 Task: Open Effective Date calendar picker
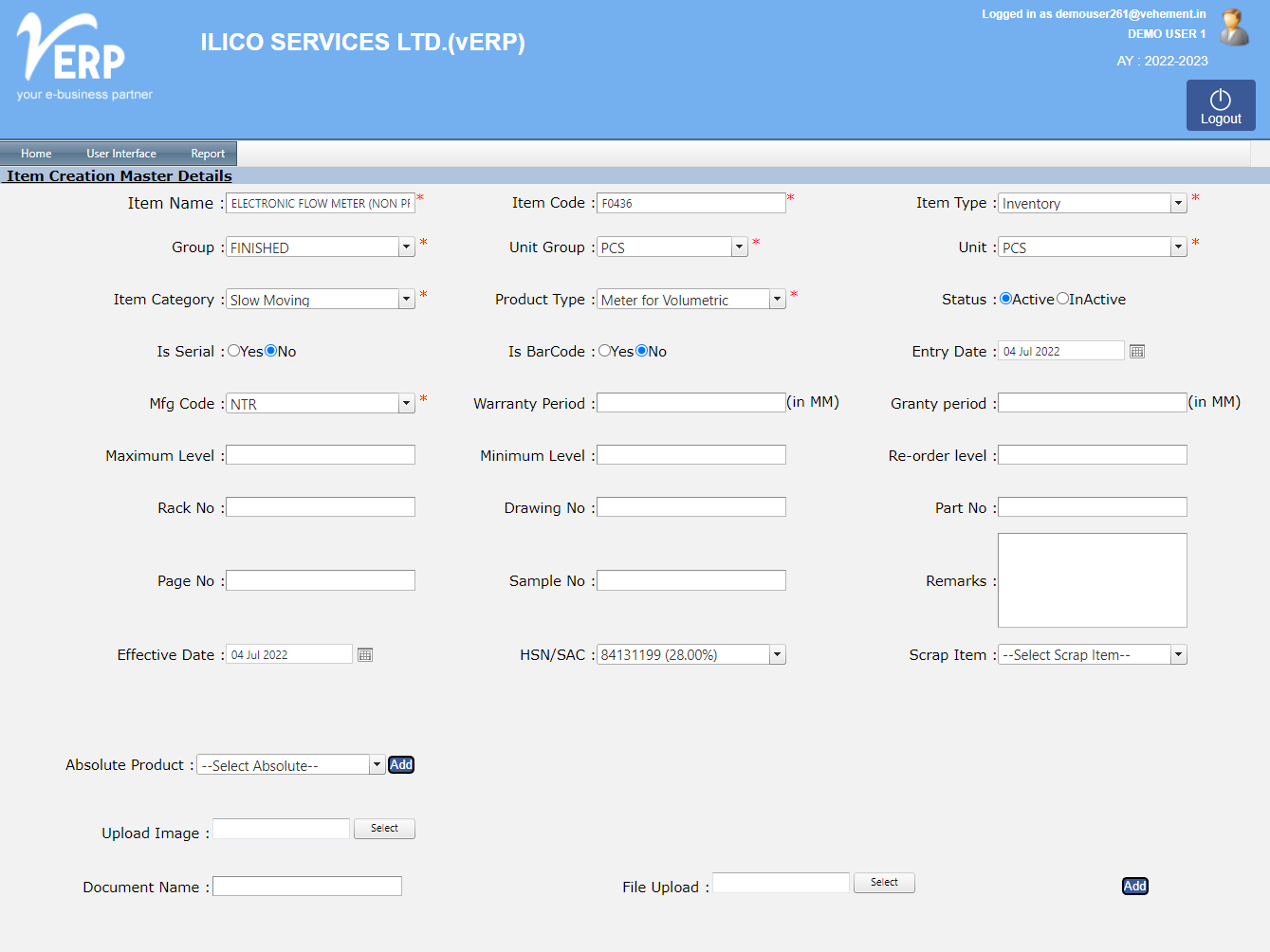click(365, 655)
